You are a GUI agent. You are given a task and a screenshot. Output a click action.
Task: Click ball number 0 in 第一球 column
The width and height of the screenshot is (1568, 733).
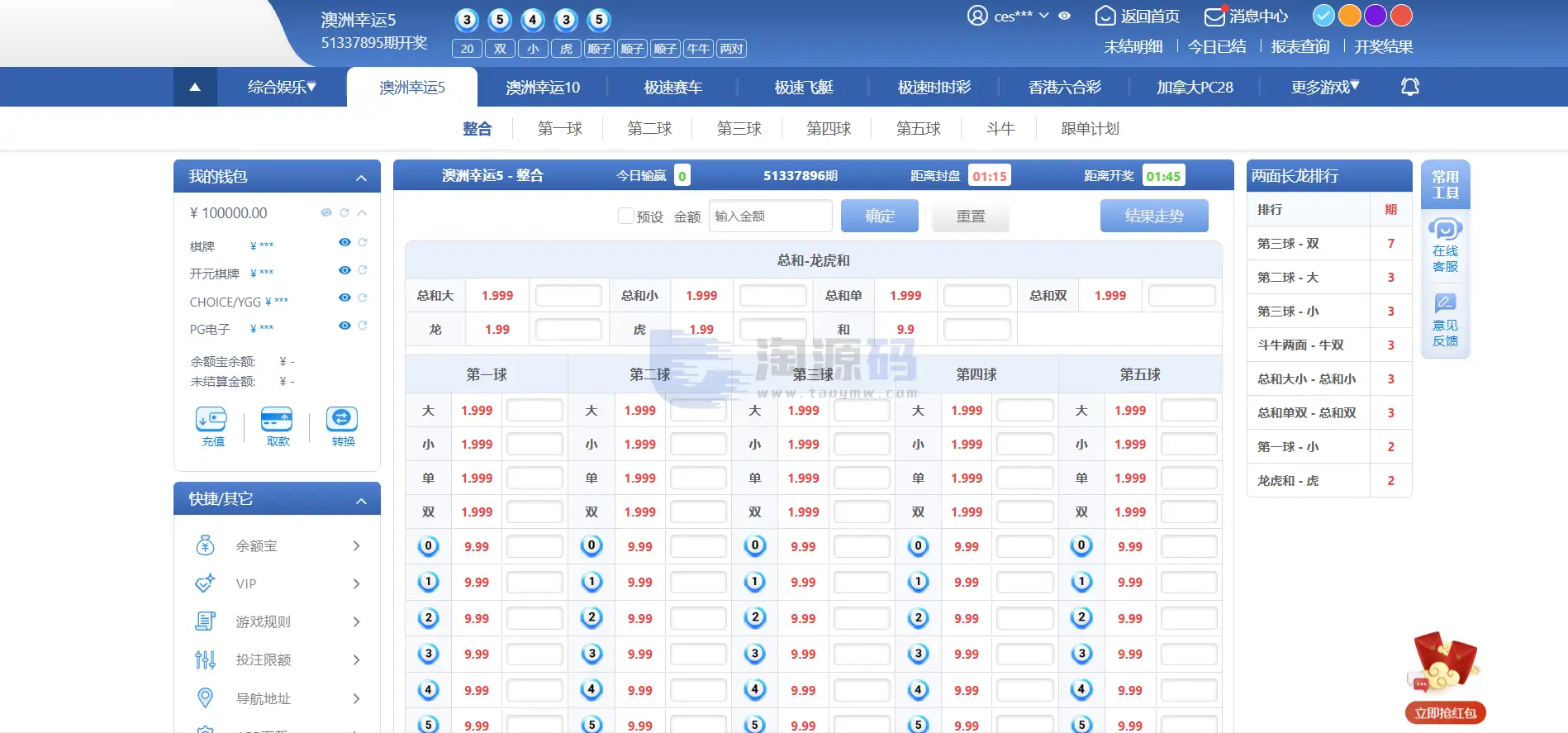click(428, 545)
